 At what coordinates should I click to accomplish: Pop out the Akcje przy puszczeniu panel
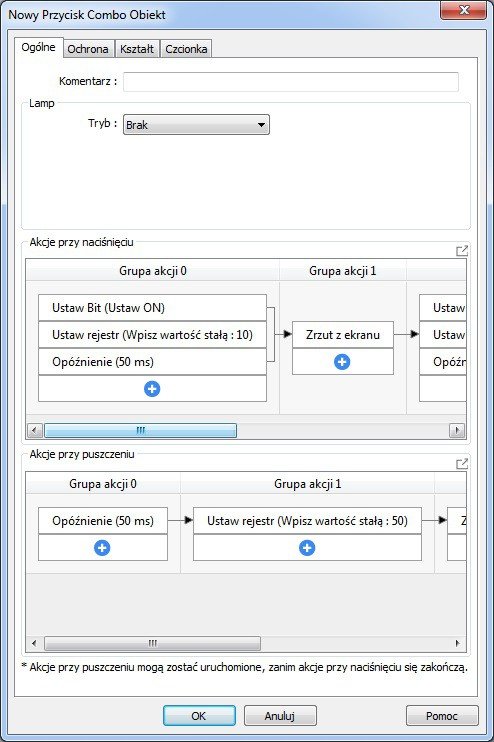tap(462, 463)
